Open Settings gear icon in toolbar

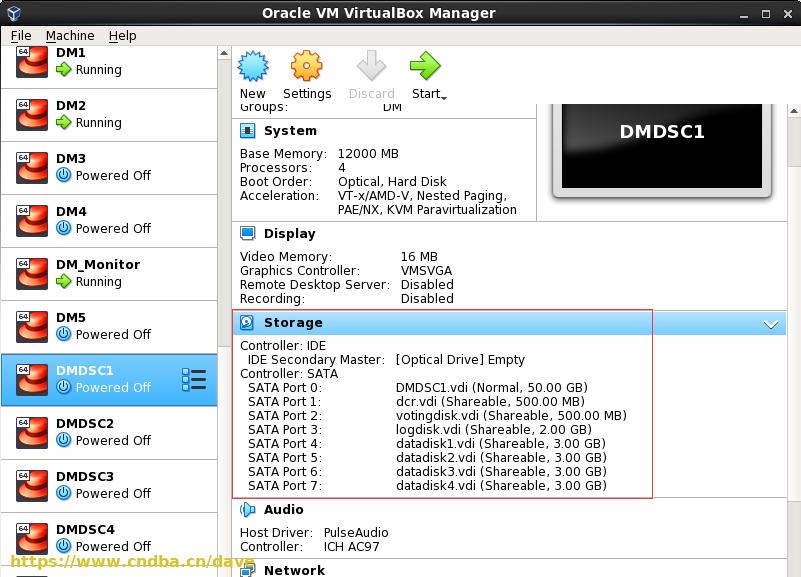(307, 66)
